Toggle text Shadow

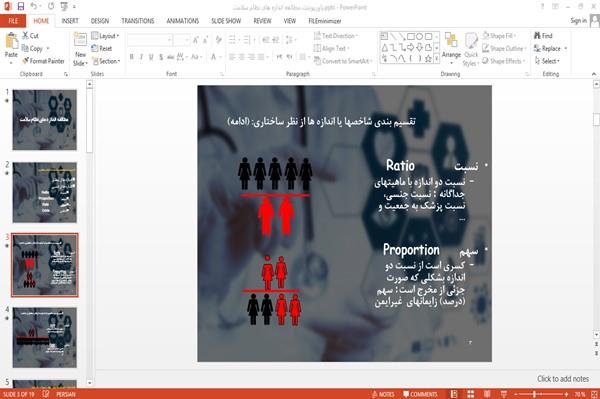[161, 57]
